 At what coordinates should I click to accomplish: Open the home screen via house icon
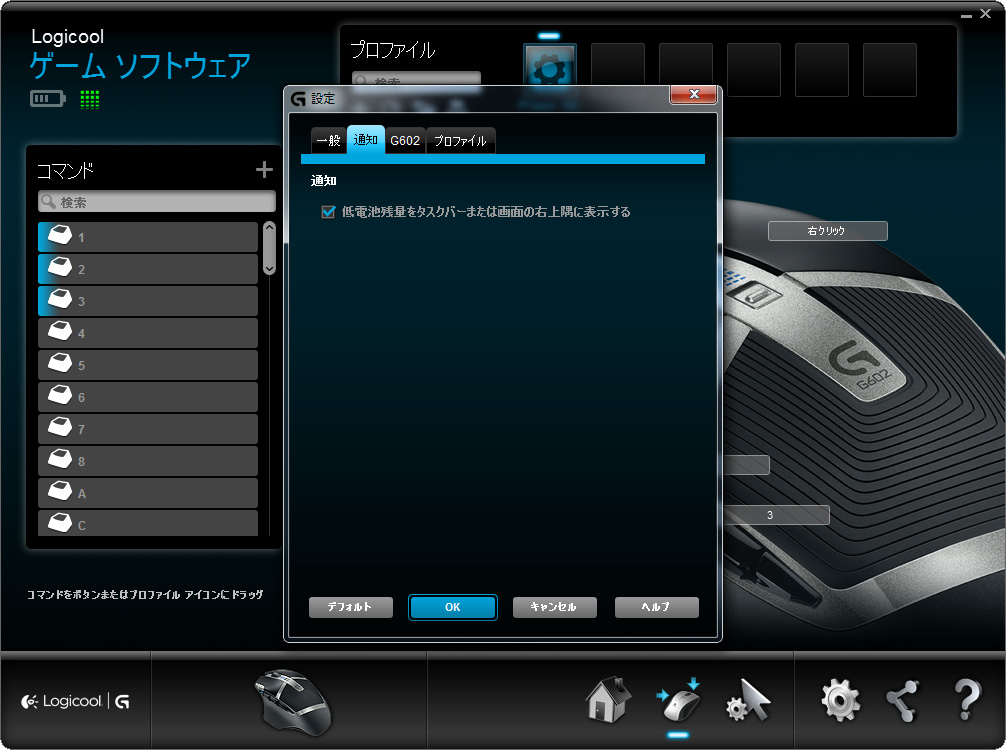pos(608,700)
